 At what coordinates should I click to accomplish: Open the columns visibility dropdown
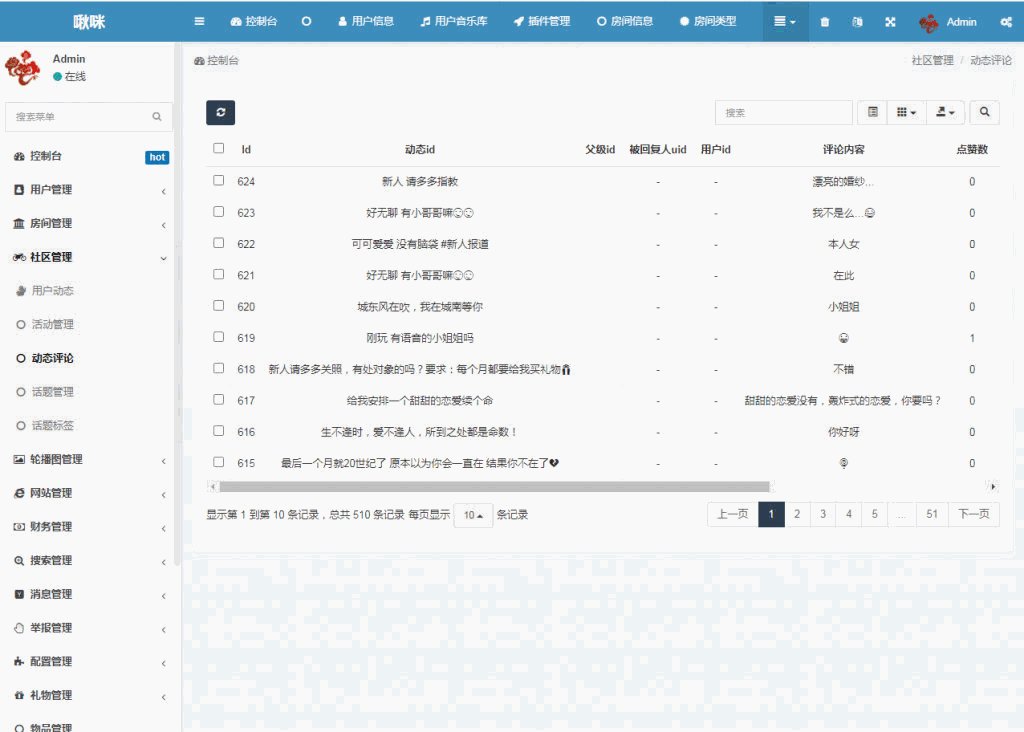click(906, 112)
